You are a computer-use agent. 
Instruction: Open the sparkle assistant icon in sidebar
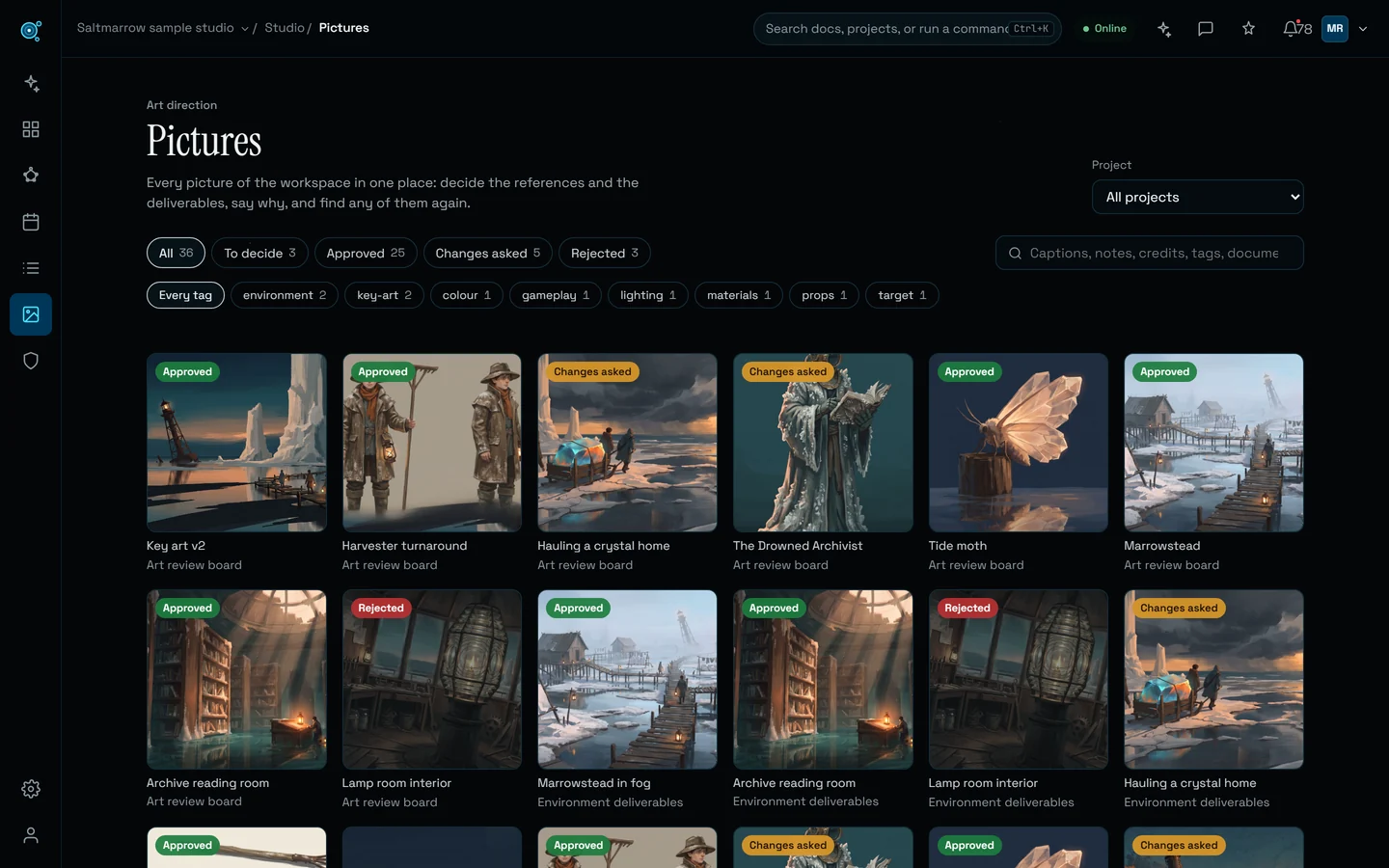coord(31,83)
